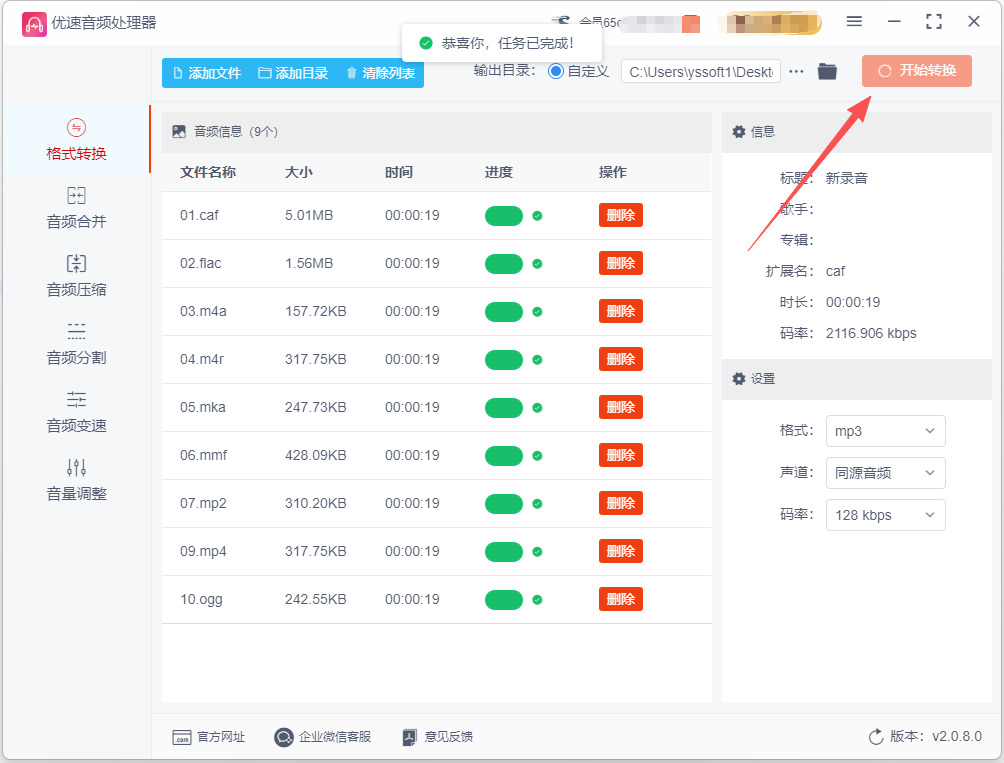
Task: Open the 音频变速 speed change tool
Action: tap(76, 412)
